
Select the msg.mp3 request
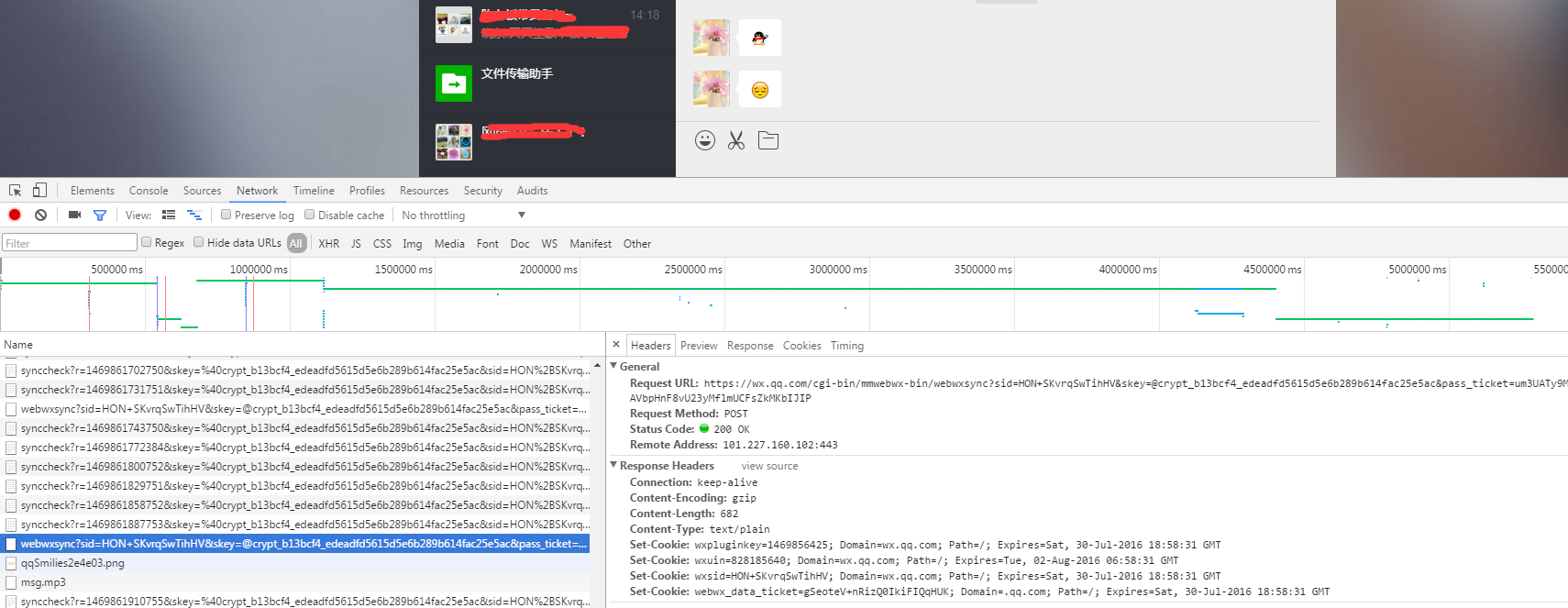coord(295,582)
